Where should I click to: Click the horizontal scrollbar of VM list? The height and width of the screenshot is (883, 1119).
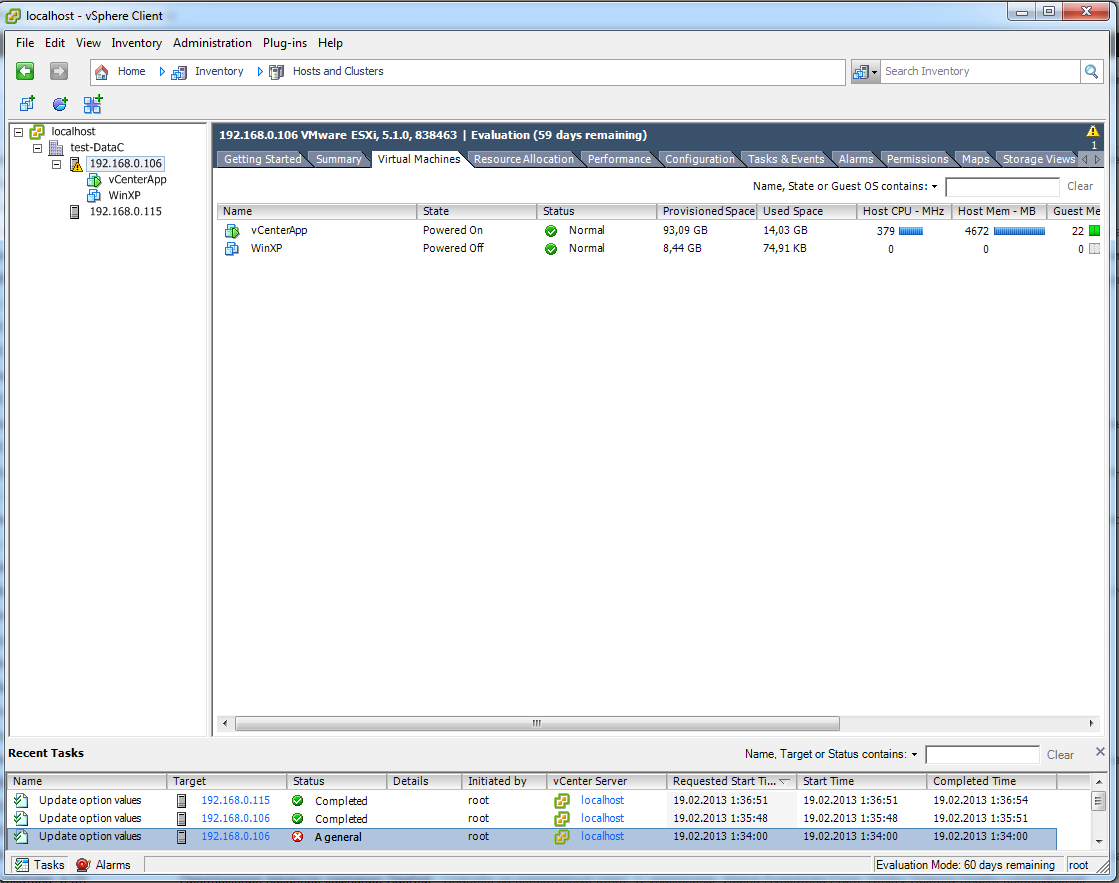pyautogui.click(x=537, y=724)
